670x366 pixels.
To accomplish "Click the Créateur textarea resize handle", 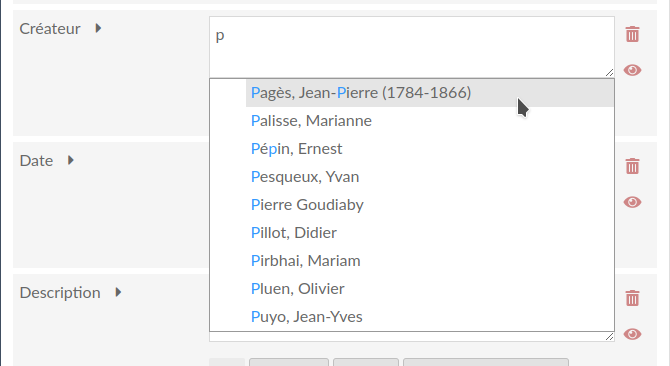I will pyautogui.click(x=610, y=73).
